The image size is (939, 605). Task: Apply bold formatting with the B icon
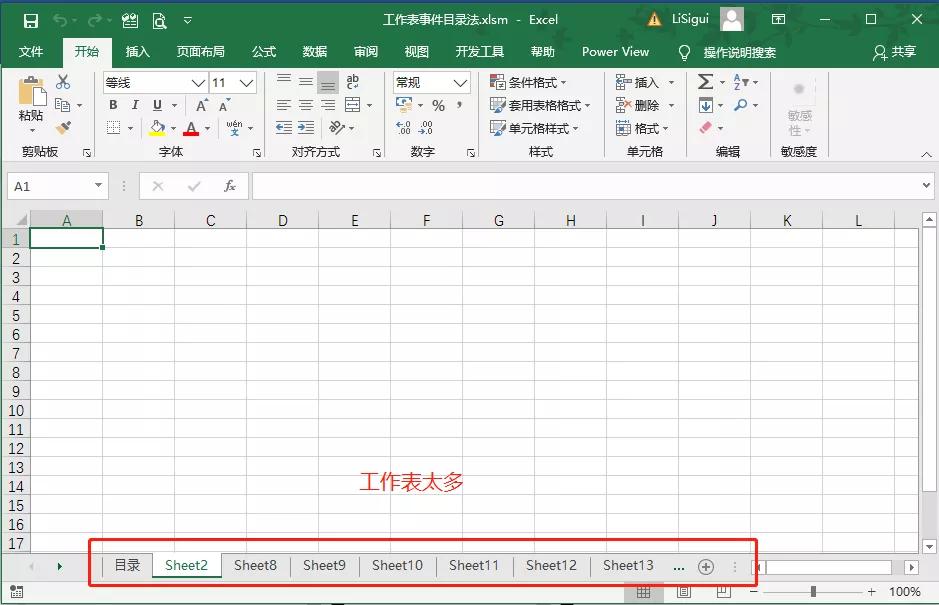(x=113, y=104)
